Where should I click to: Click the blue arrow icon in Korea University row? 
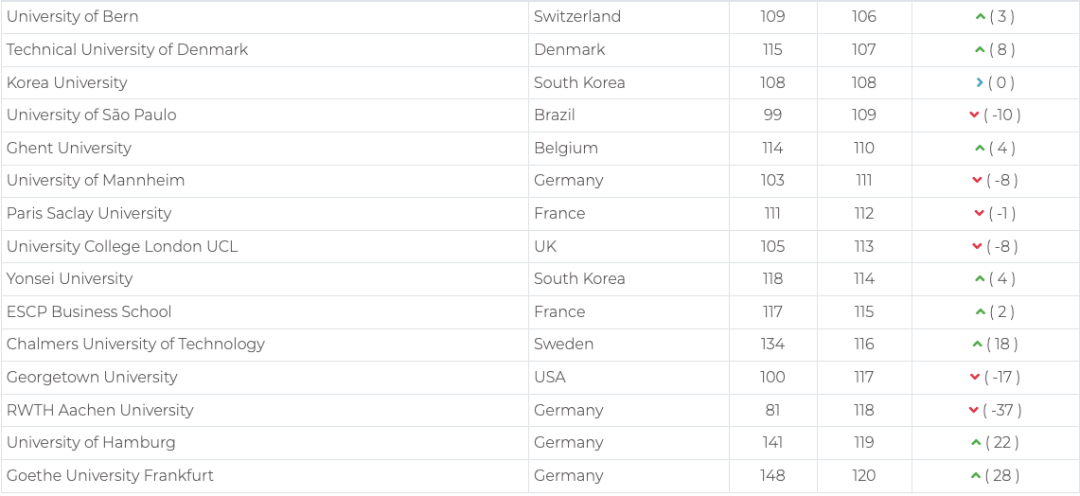coord(980,83)
